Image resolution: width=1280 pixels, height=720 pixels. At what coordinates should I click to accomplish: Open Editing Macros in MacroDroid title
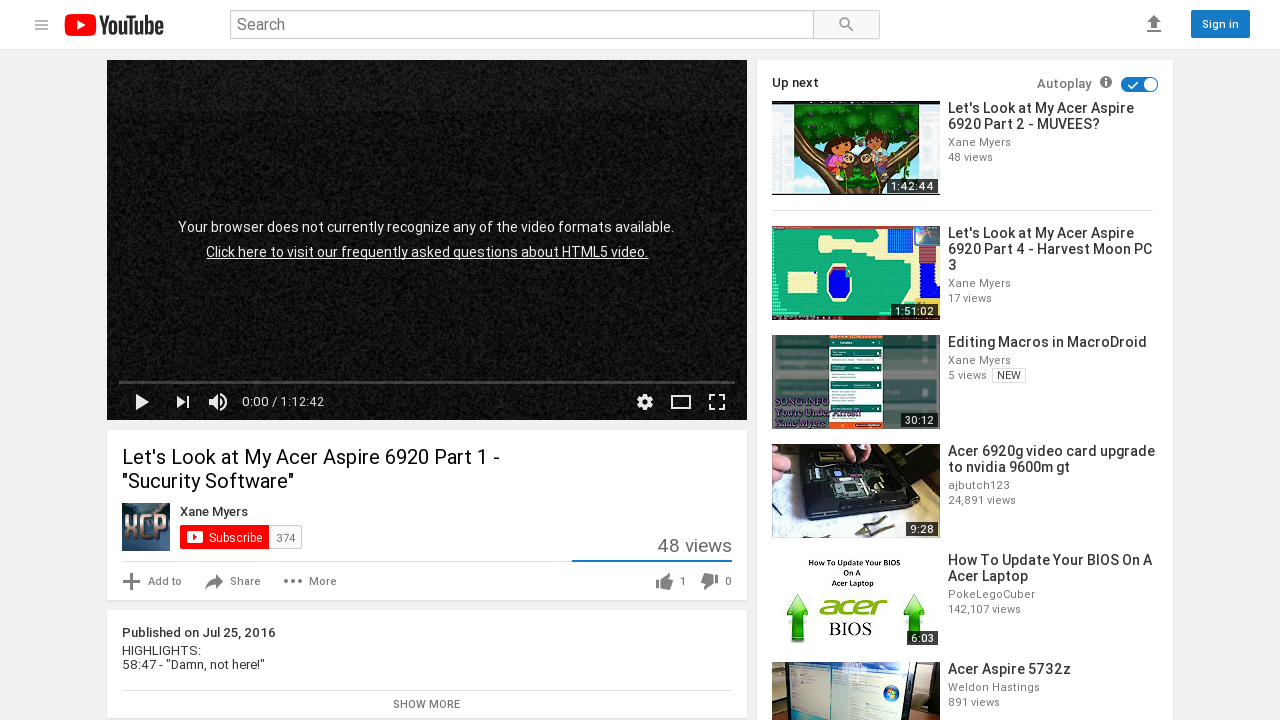point(1047,342)
